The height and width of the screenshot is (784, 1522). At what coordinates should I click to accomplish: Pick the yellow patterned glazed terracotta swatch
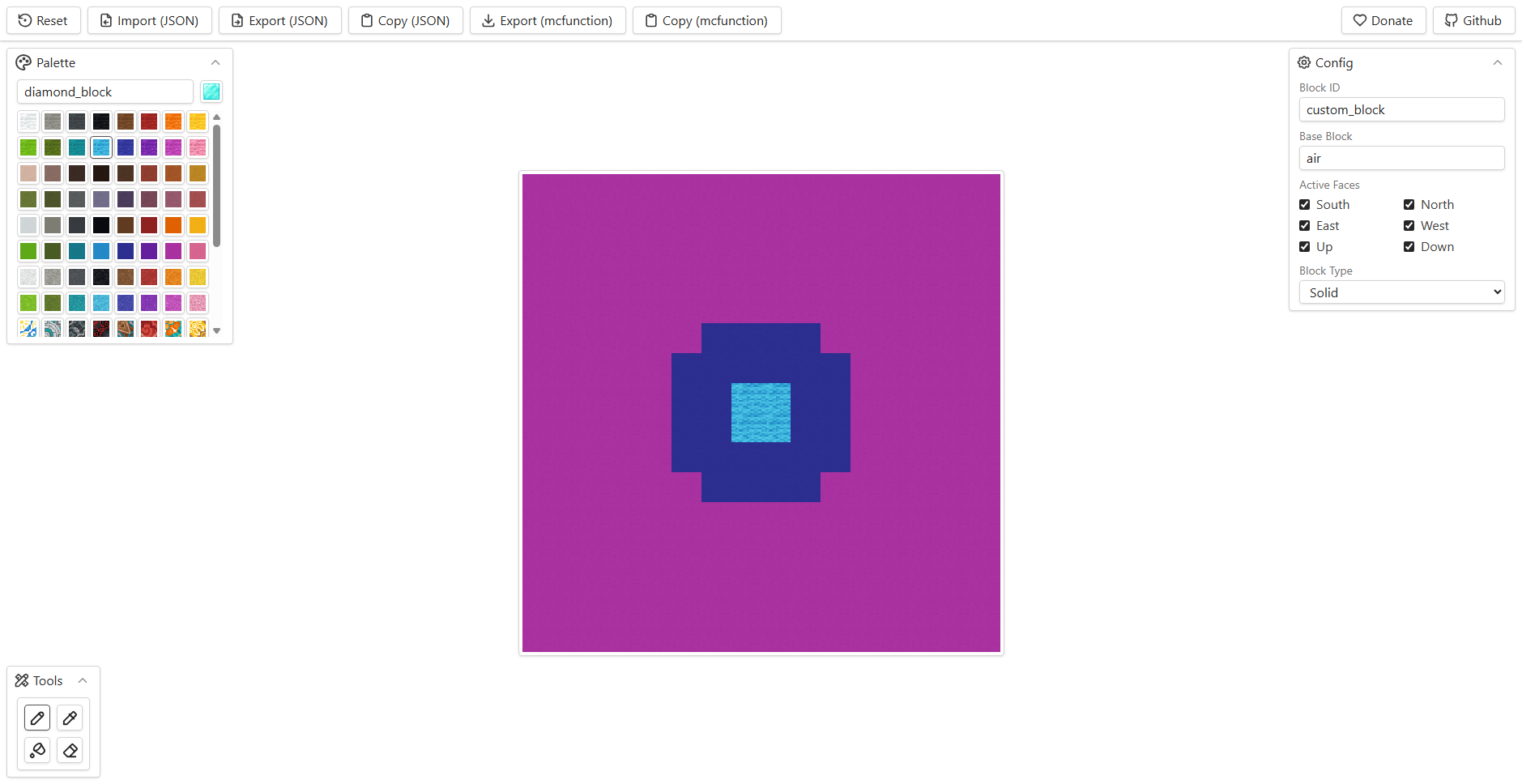point(198,328)
